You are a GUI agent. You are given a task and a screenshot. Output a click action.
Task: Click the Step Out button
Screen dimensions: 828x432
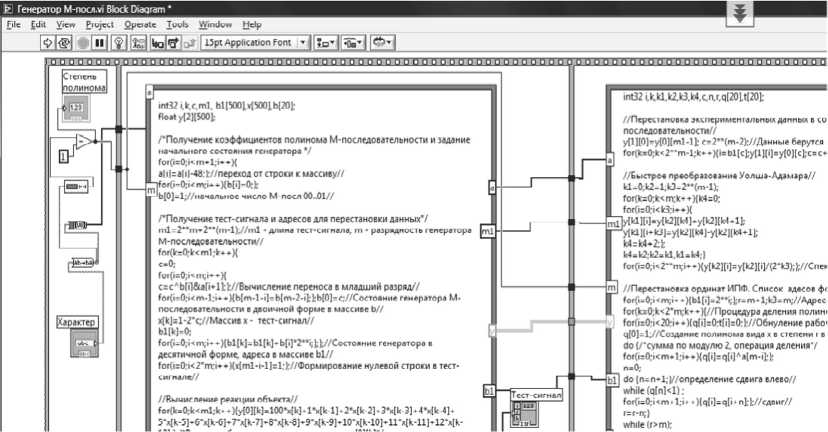(189, 43)
